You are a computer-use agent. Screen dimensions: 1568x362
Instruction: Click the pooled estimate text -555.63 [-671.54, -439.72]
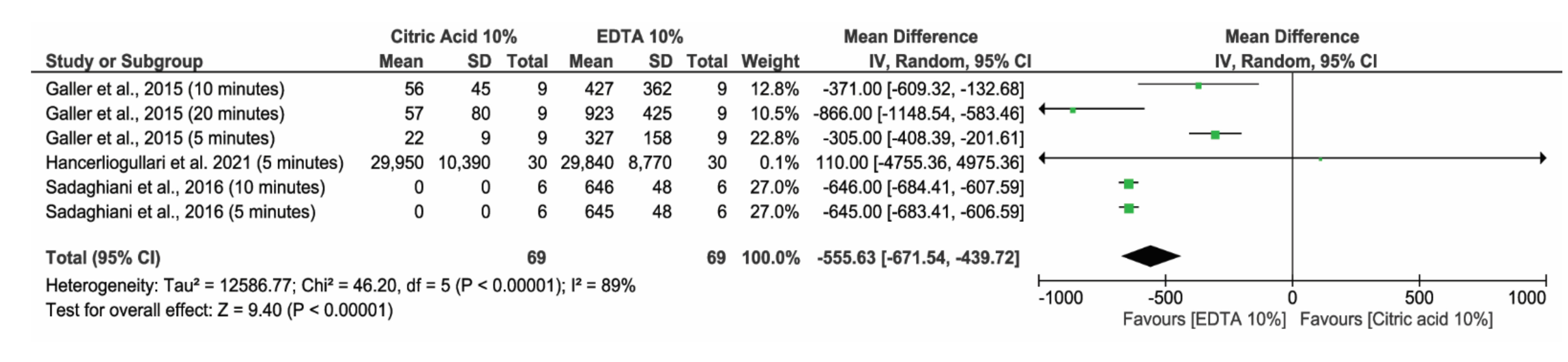(x=918, y=258)
